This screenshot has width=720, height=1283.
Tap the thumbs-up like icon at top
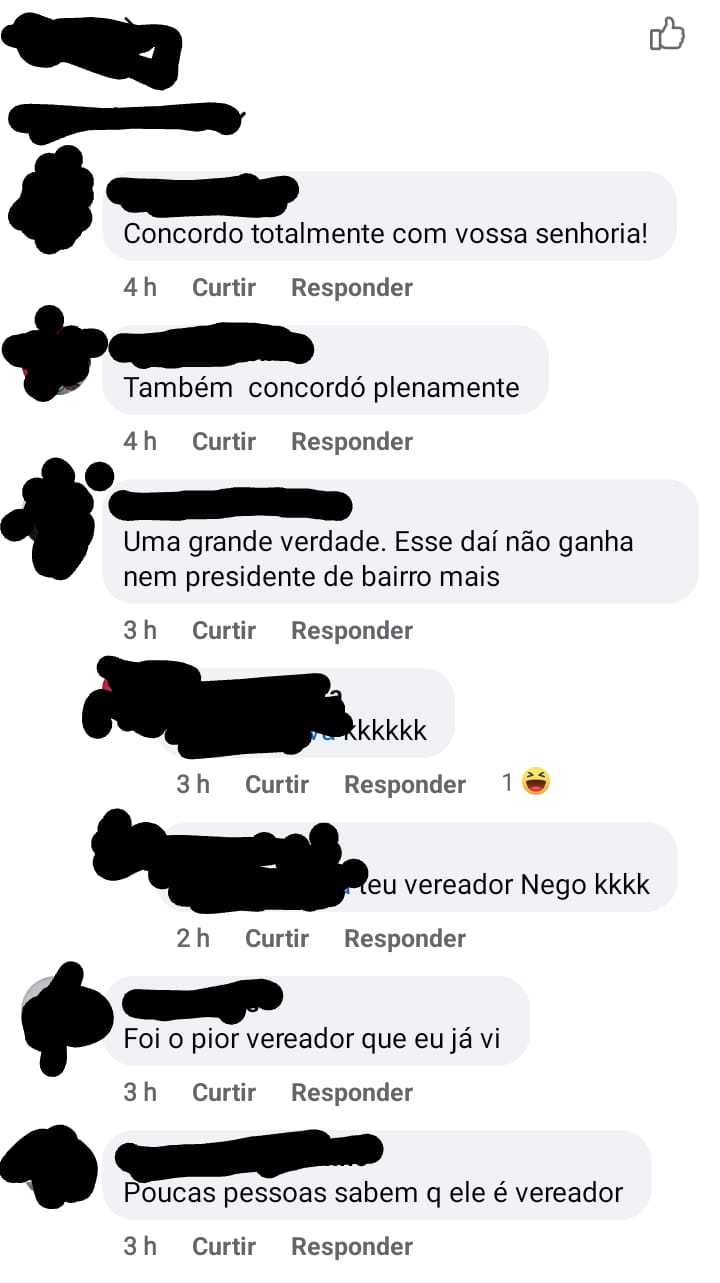667,34
